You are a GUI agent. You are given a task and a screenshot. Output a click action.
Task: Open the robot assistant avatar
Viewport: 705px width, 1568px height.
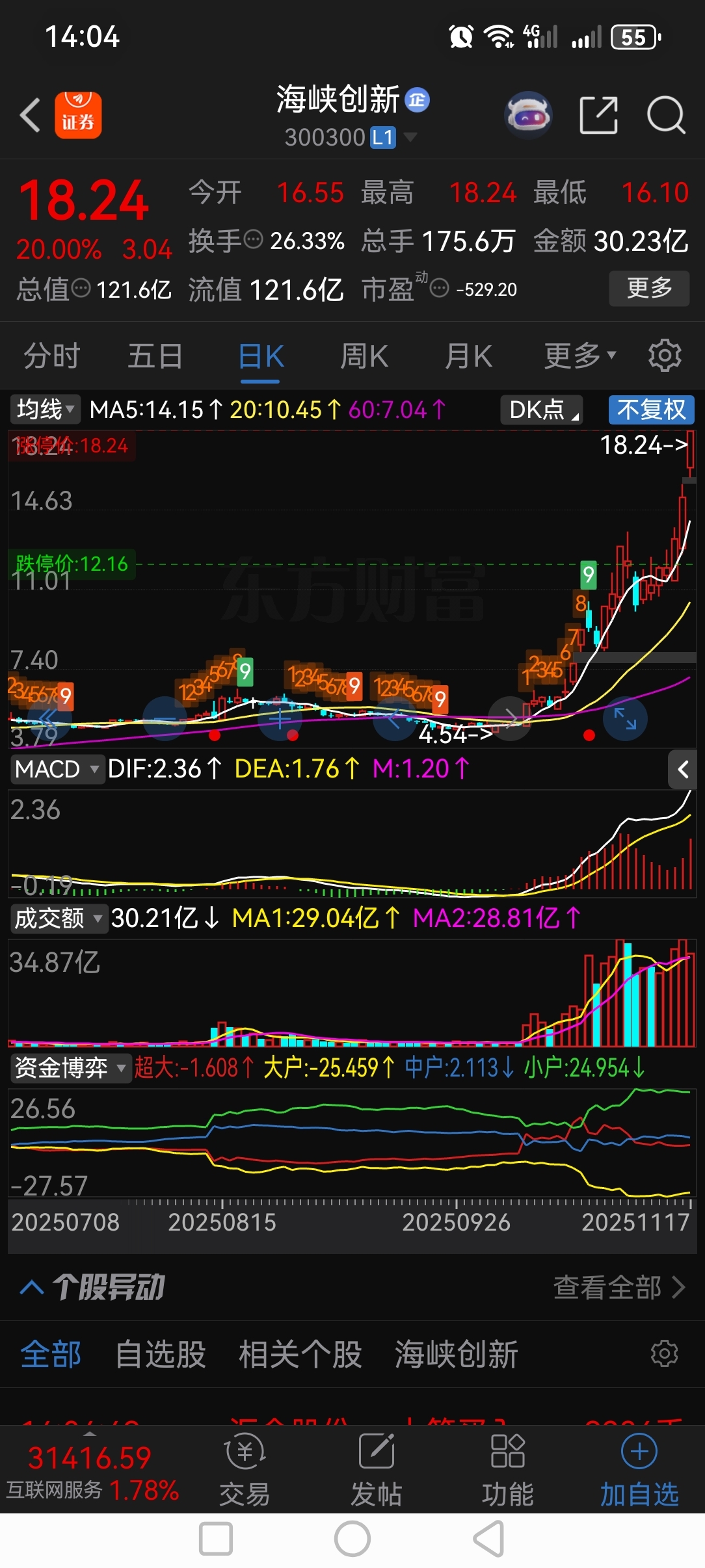528,115
